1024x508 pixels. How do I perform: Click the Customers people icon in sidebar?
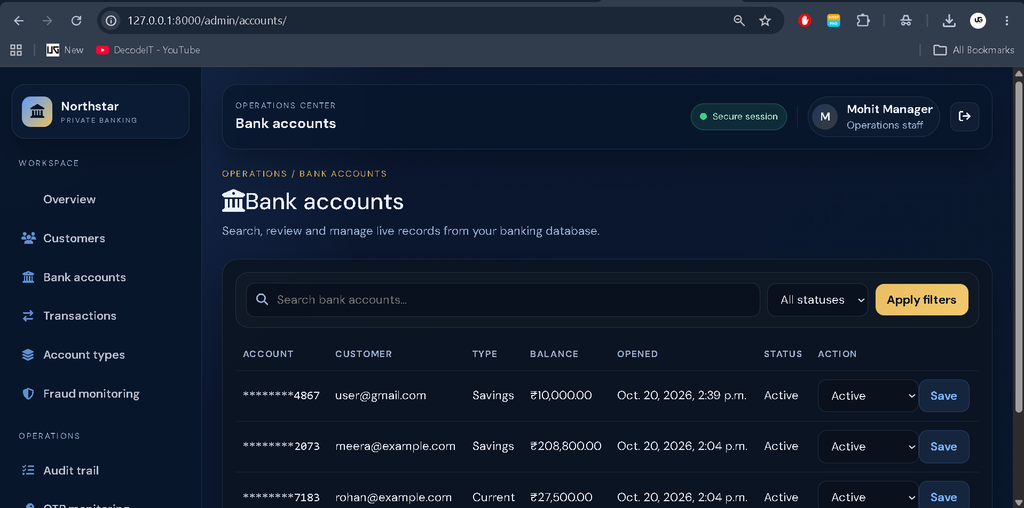click(28, 238)
